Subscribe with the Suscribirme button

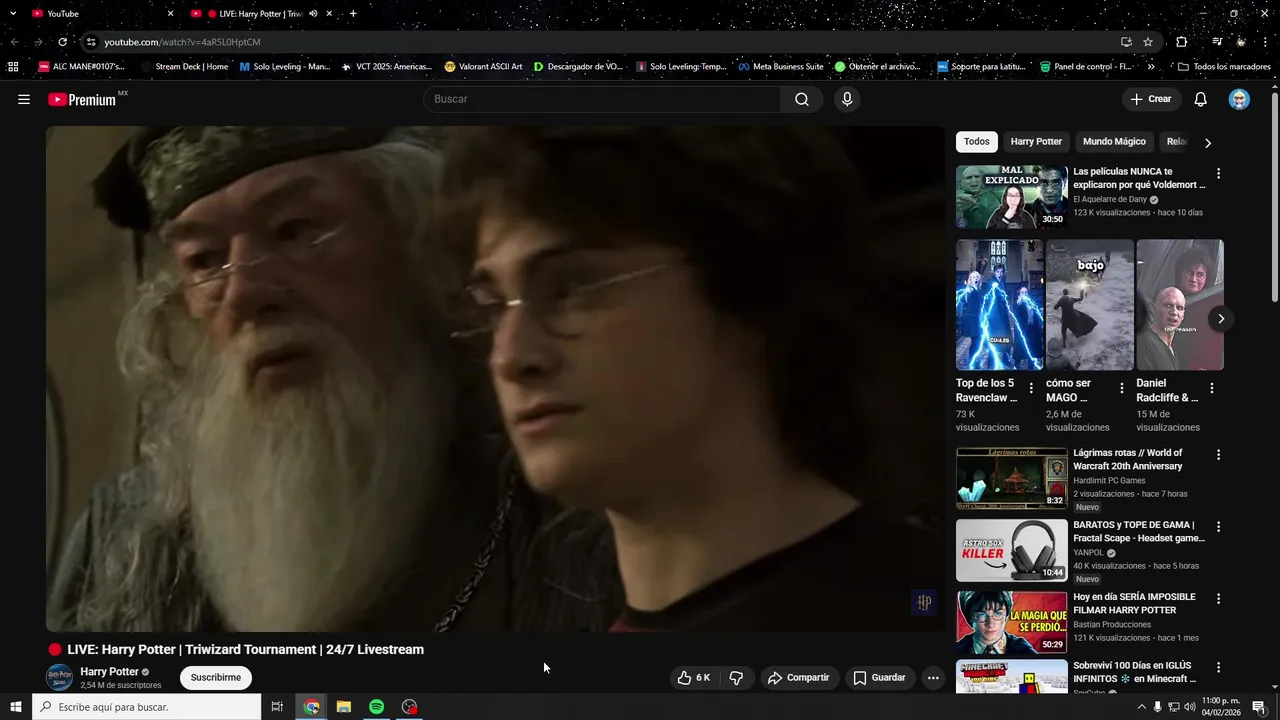pyautogui.click(x=216, y=677)
